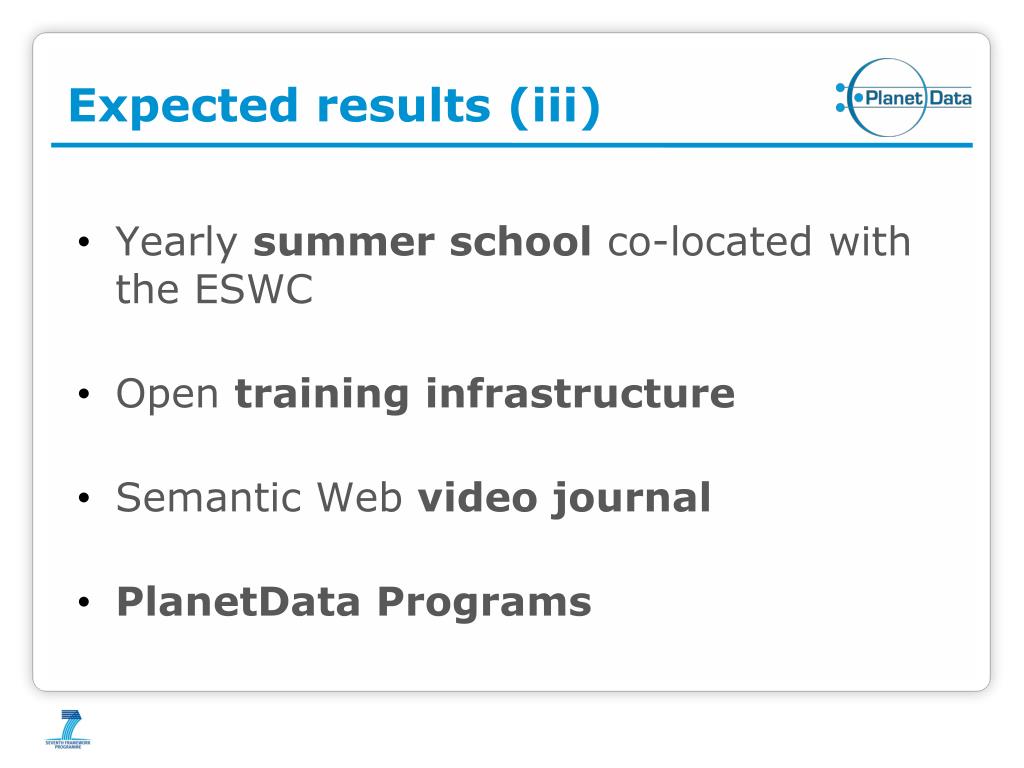Select the bullet before Open training infrastructure
This screenshot has height=768, width=1024.
(83, 394)
